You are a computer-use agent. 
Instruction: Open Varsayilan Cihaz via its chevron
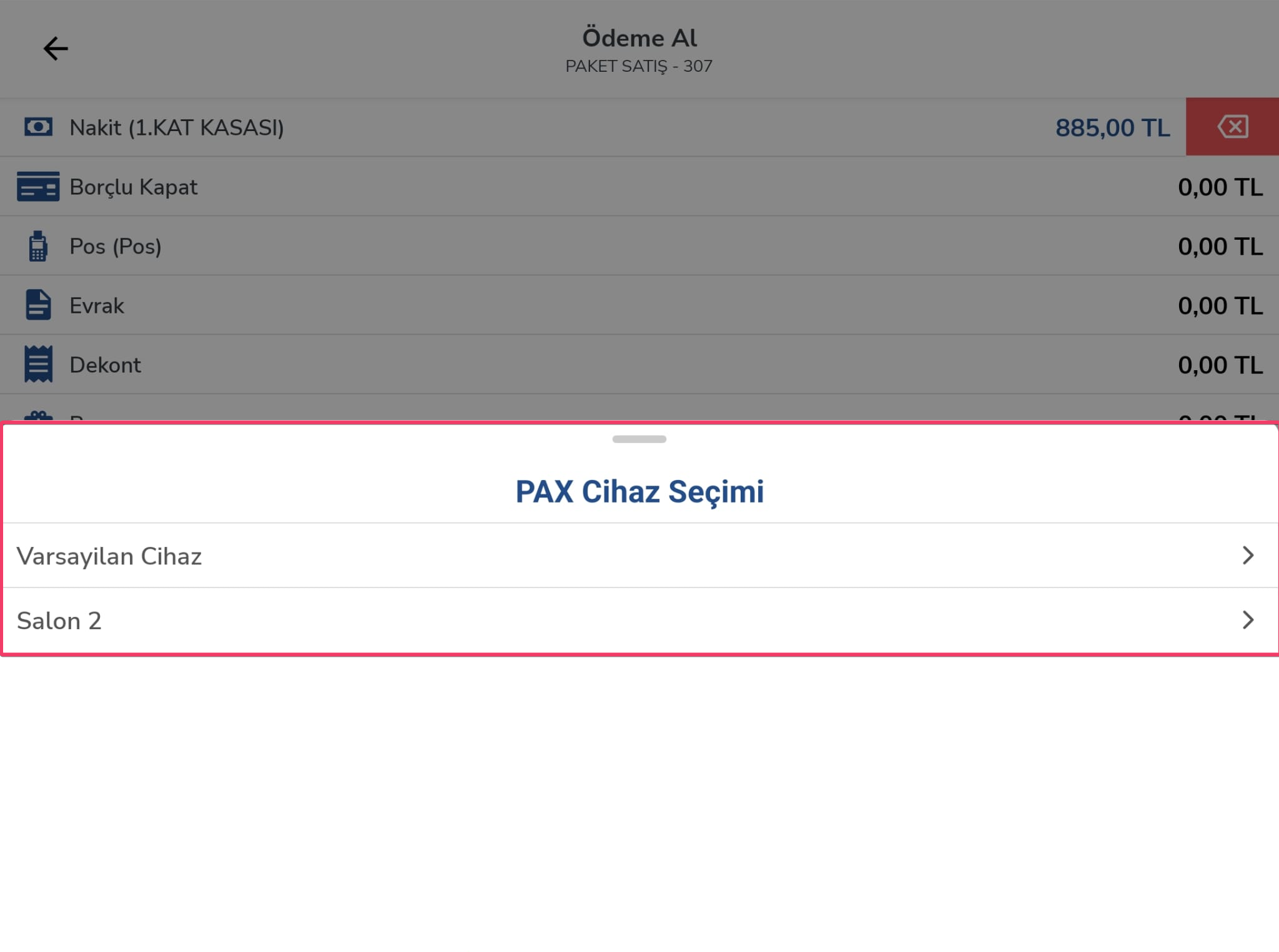(x=1248, y=555)
